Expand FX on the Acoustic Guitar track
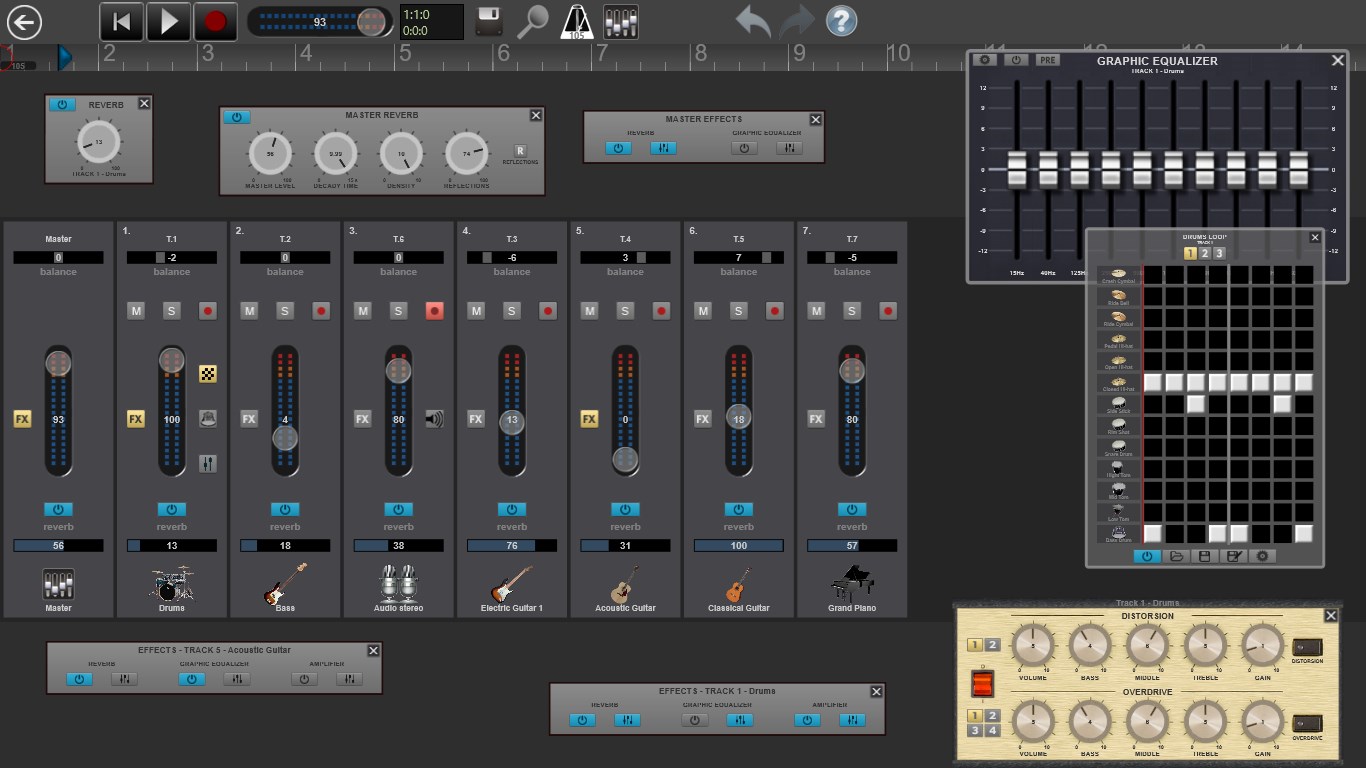This screenshot has height=768, width=1366. click(588, 419)
